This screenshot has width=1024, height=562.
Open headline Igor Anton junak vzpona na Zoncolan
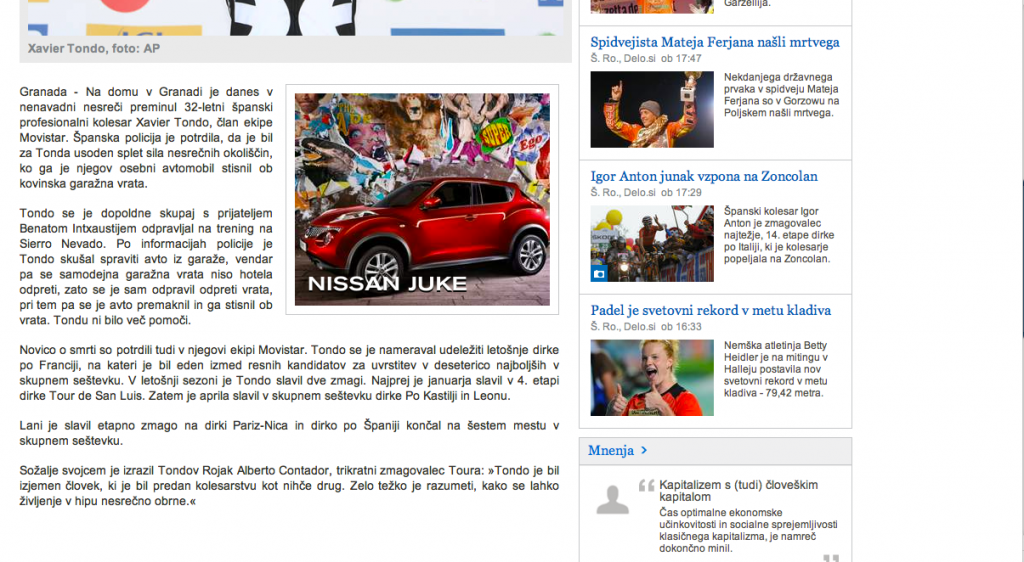pyautogui.click(x=703, y=176)
